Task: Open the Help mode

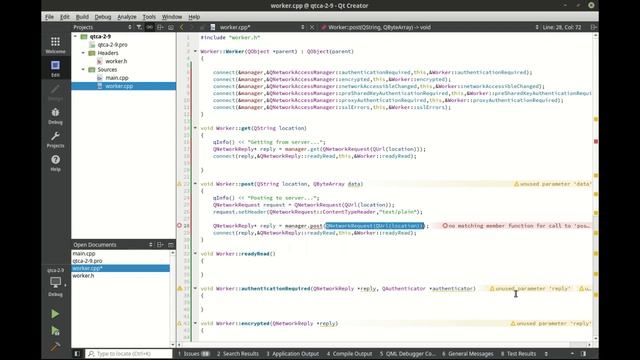Action: tap(56, 163)
